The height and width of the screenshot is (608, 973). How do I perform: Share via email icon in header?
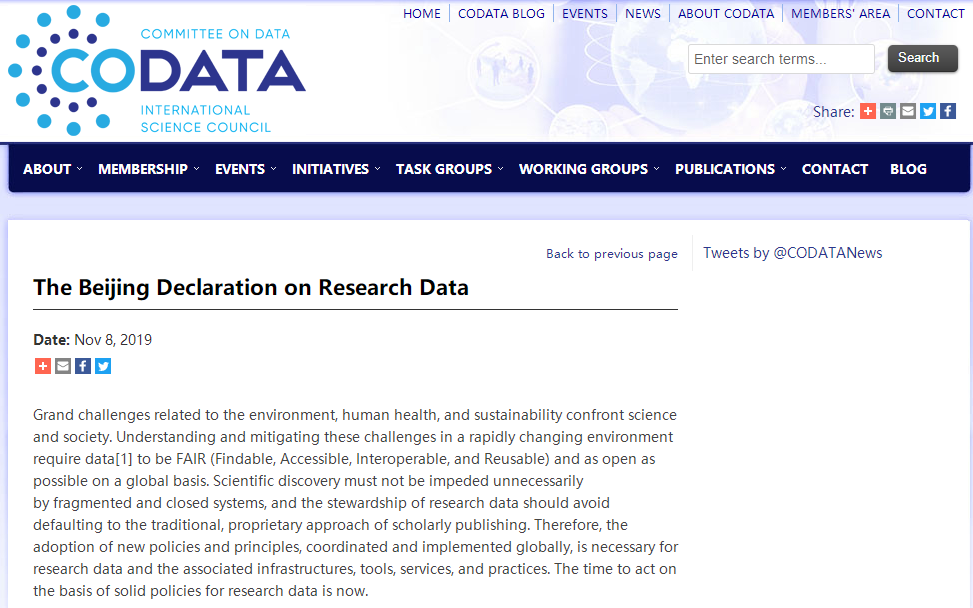(908, 111)
